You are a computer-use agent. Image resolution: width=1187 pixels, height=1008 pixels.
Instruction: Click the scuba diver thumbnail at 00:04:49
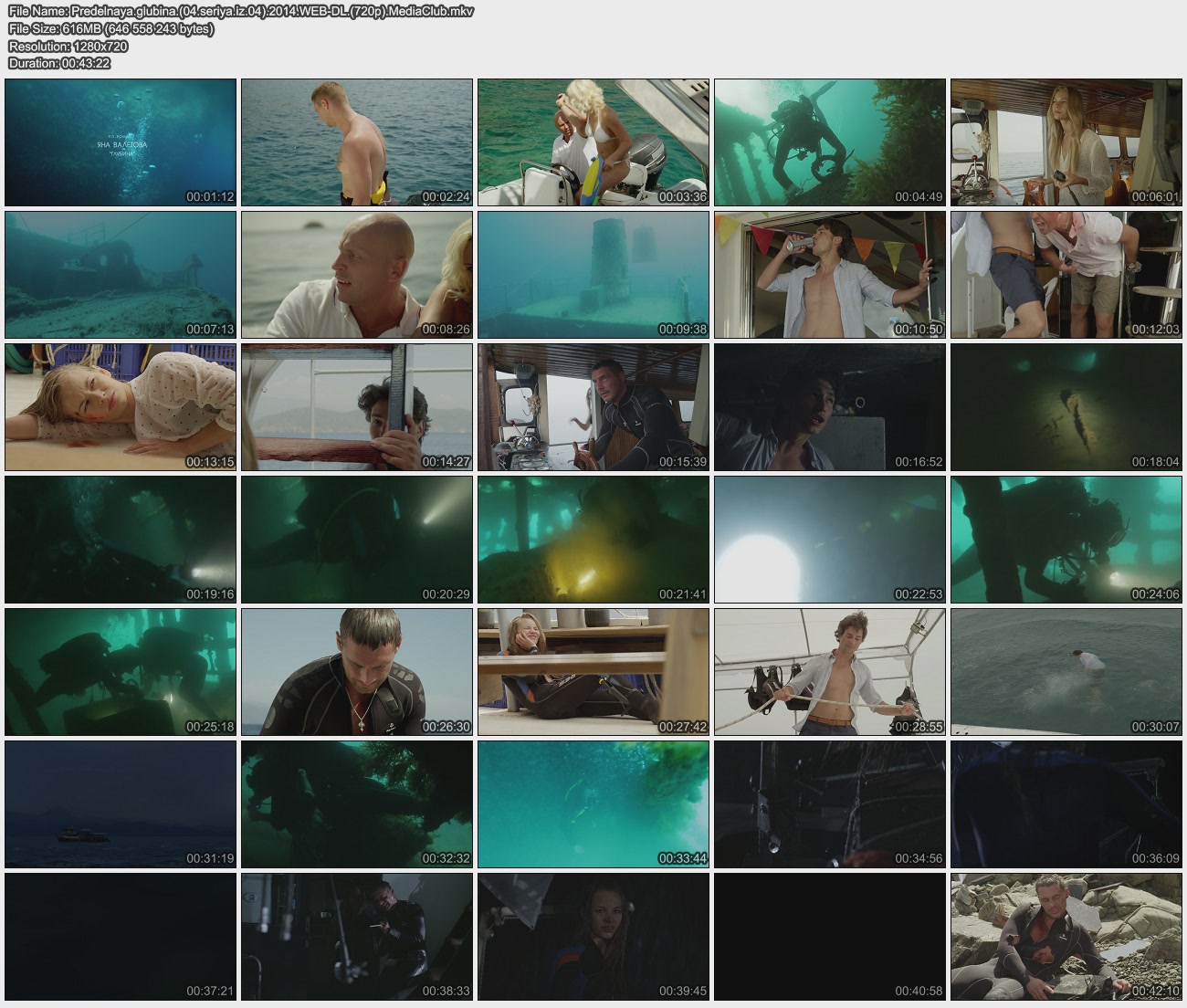[x=830, y=142]
